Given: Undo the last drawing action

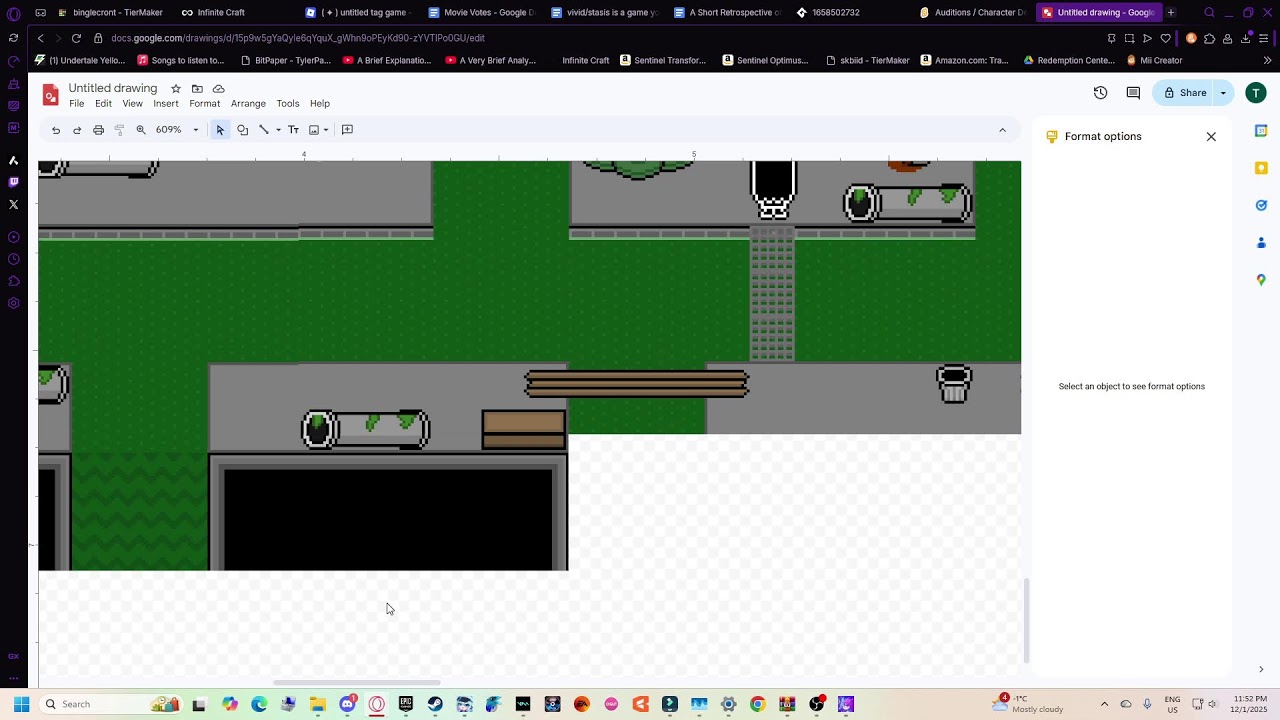Looking at the screenshot, I should tap(56, 130).
